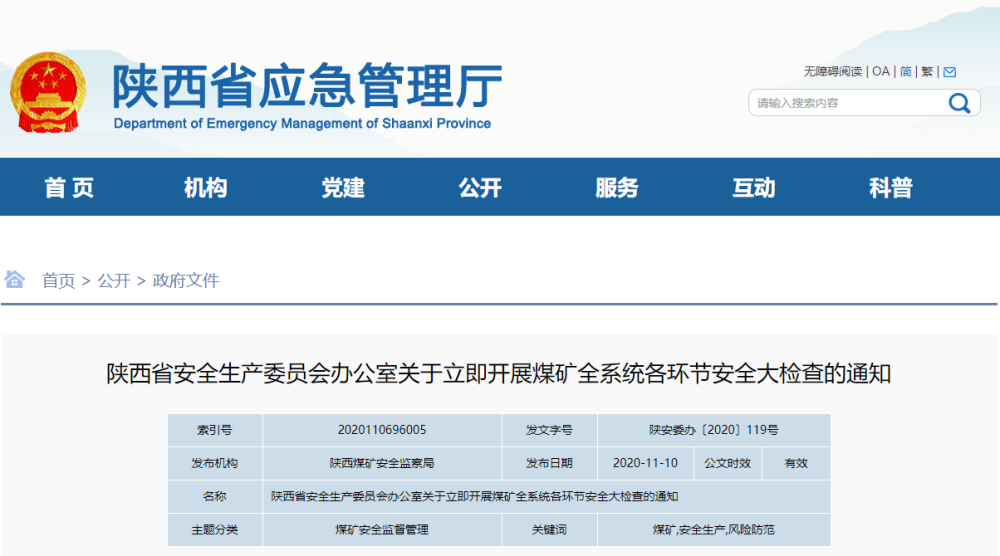Viewport: 1000px width, 556px height.
Task: Click keywords 煤矿,安全生产,风险防范
Action: [x=714, y=529]
